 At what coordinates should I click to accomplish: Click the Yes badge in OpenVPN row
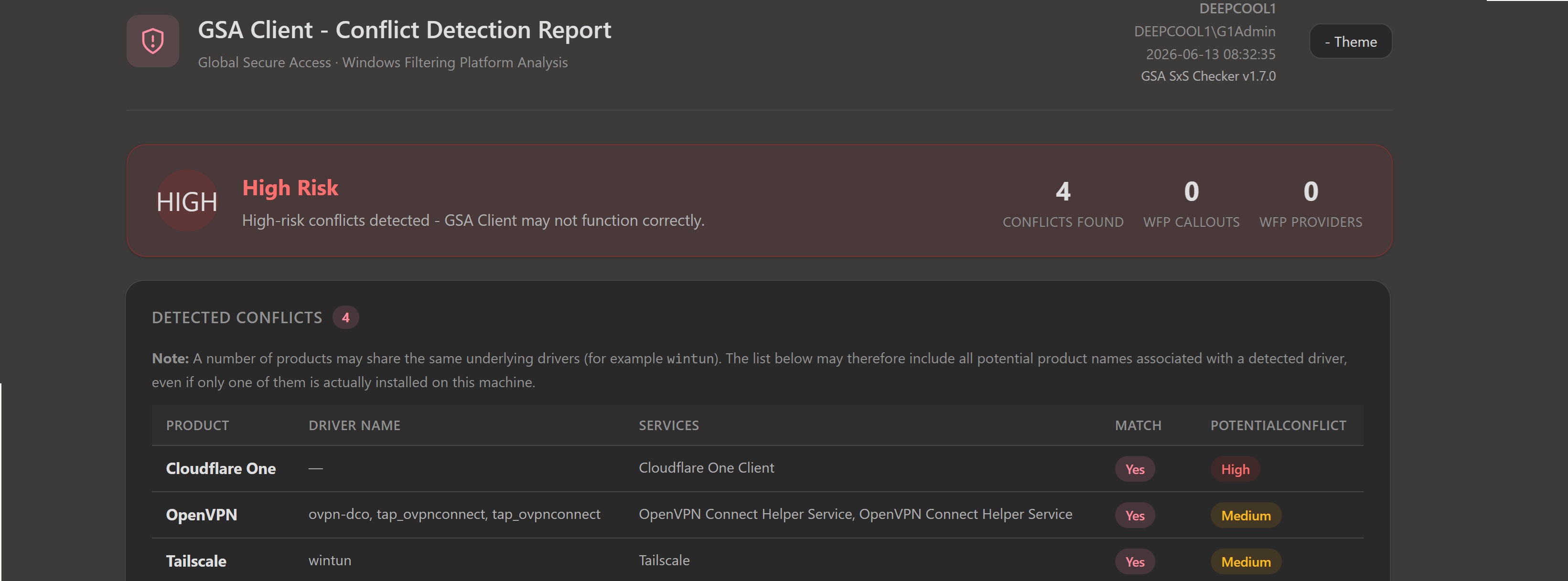pos(1135,515)
